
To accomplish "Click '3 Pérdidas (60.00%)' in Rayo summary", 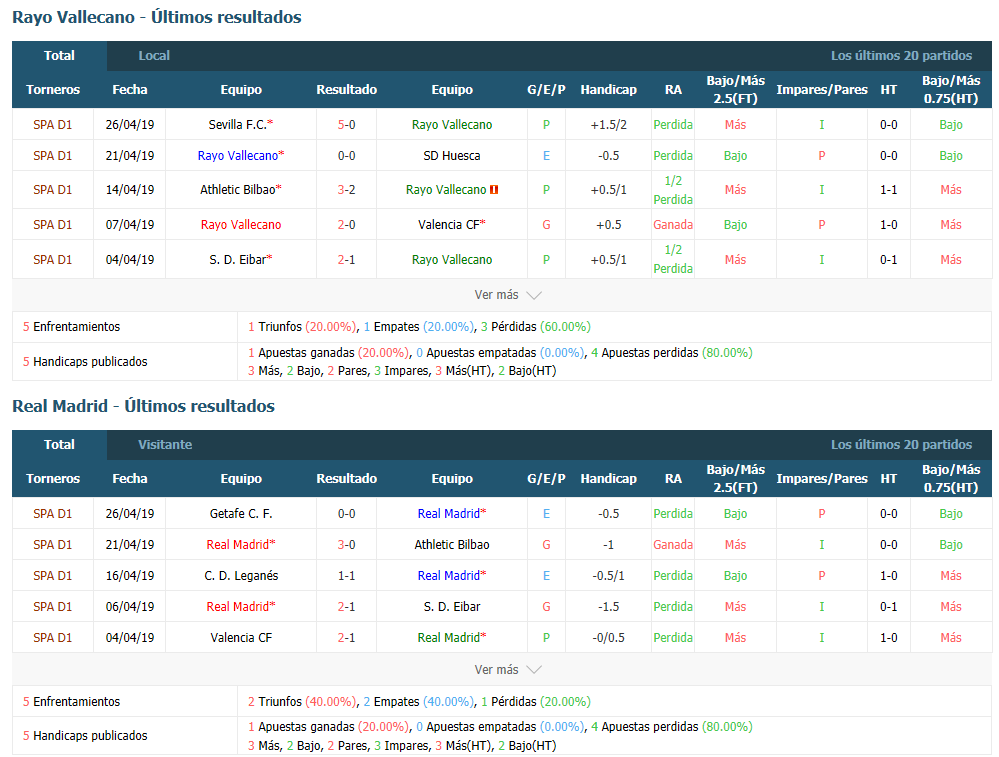I will (536, 327).
